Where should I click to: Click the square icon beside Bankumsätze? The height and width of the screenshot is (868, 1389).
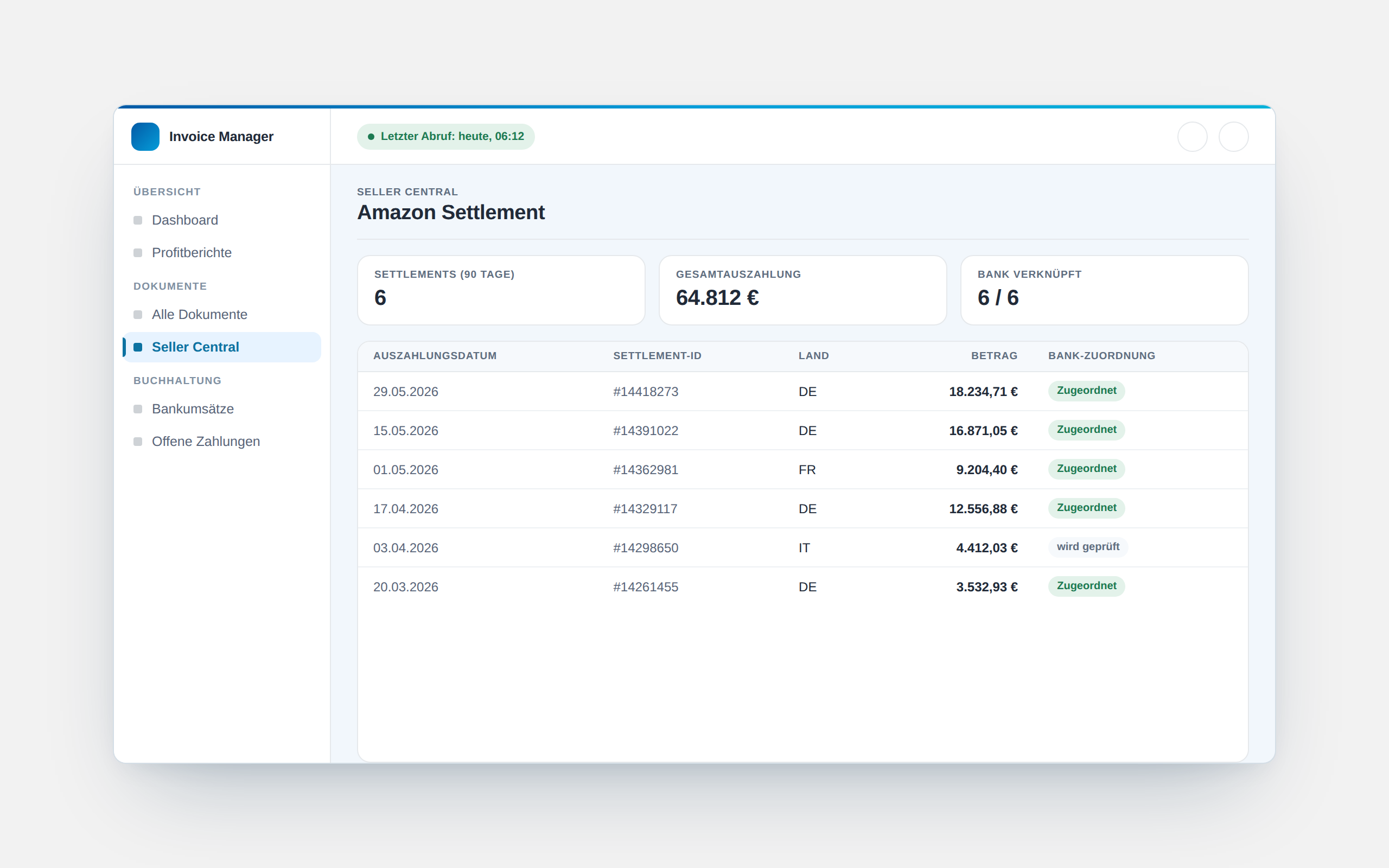pos(138,409)
